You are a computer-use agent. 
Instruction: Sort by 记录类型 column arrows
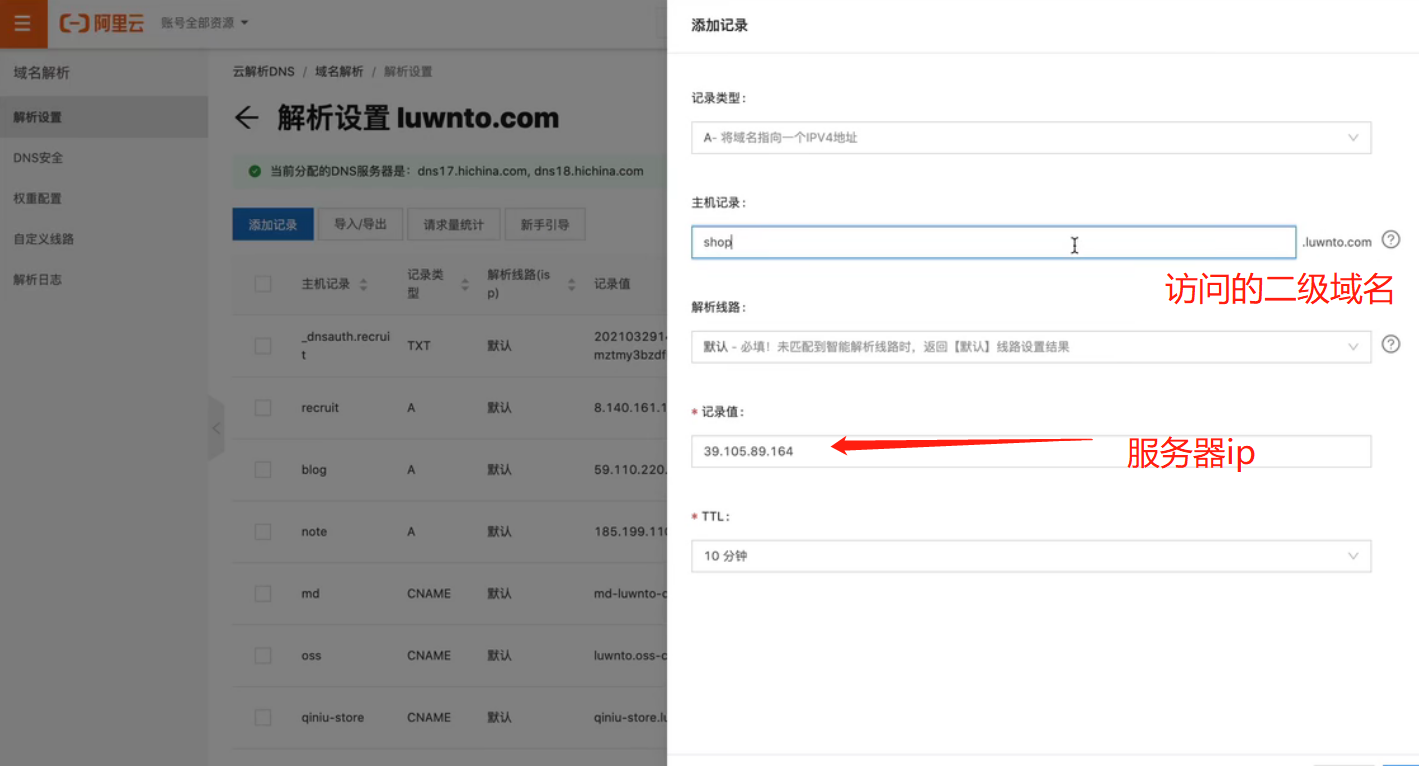(x=465, y=285)
